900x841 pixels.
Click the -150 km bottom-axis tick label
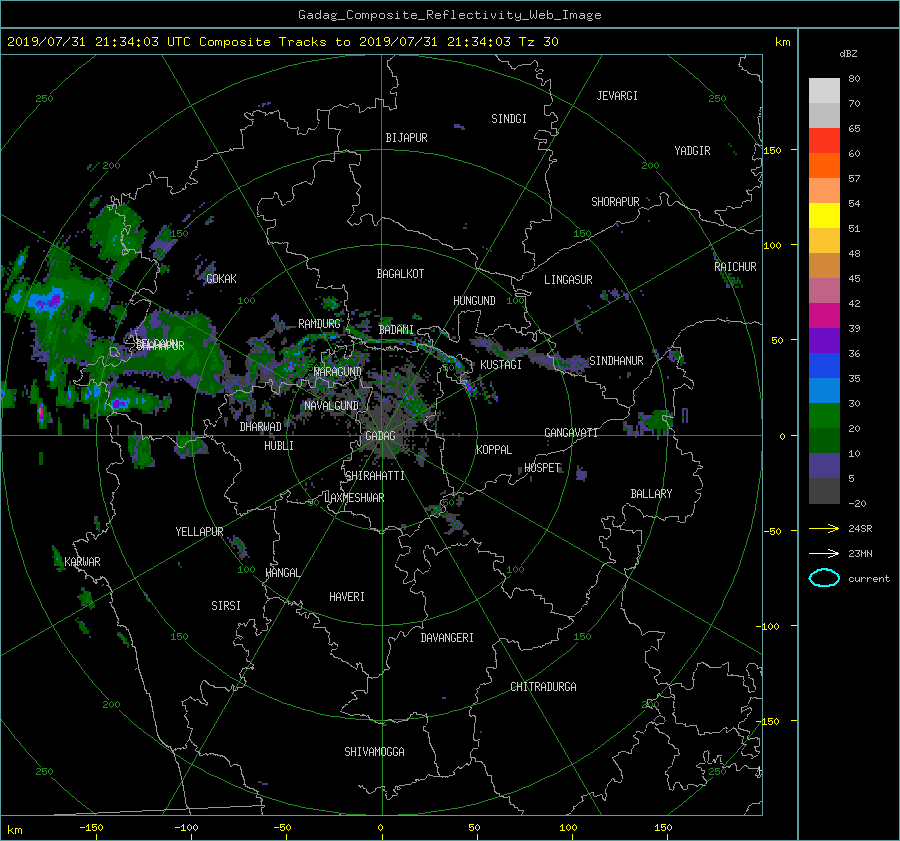(91, 827)
